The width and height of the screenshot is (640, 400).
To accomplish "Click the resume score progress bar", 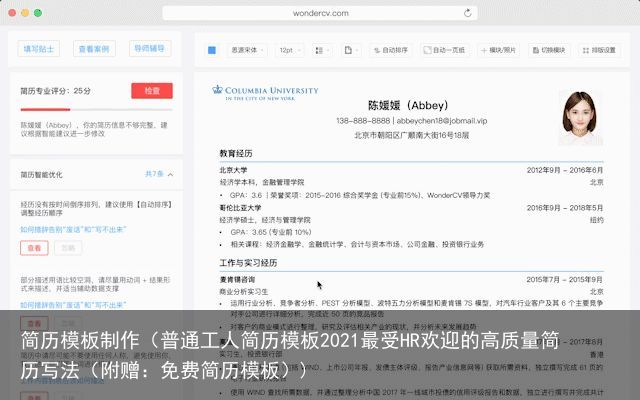I will click(96, 109).
